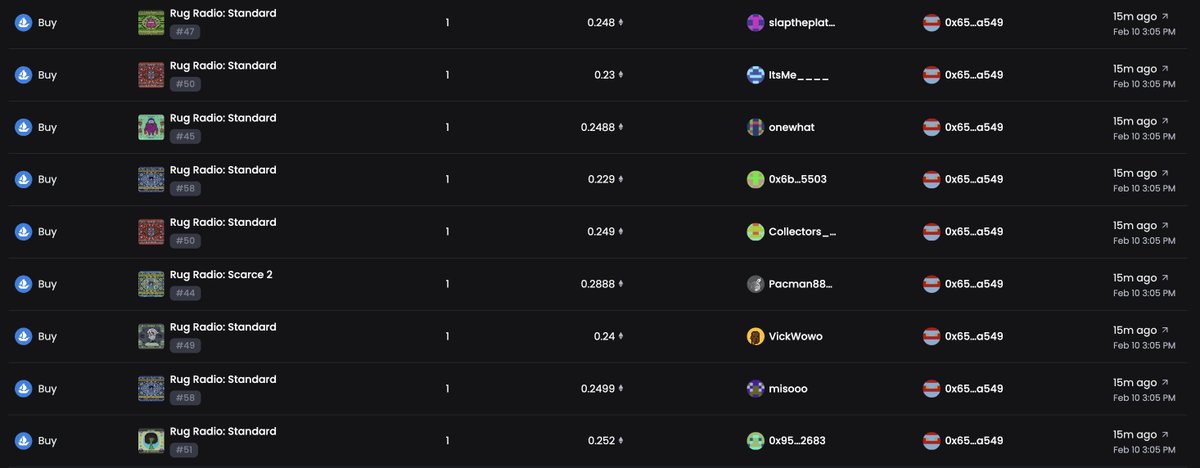Open the Rug Radio Scarce 2 #44 thumbnail
1200x468 pixels.
pos(151,284)
